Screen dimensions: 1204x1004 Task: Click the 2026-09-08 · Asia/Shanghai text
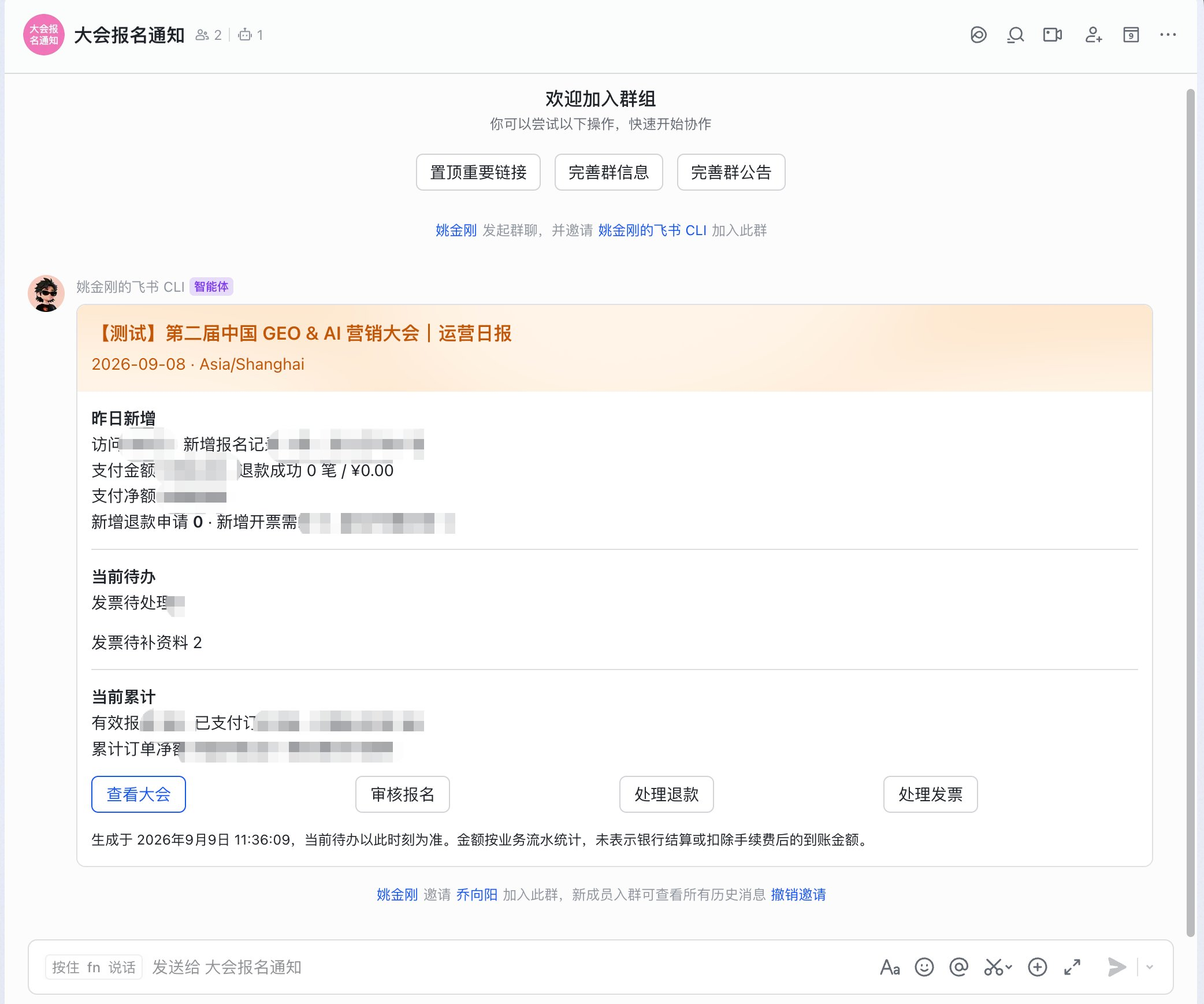coord(198,365)
